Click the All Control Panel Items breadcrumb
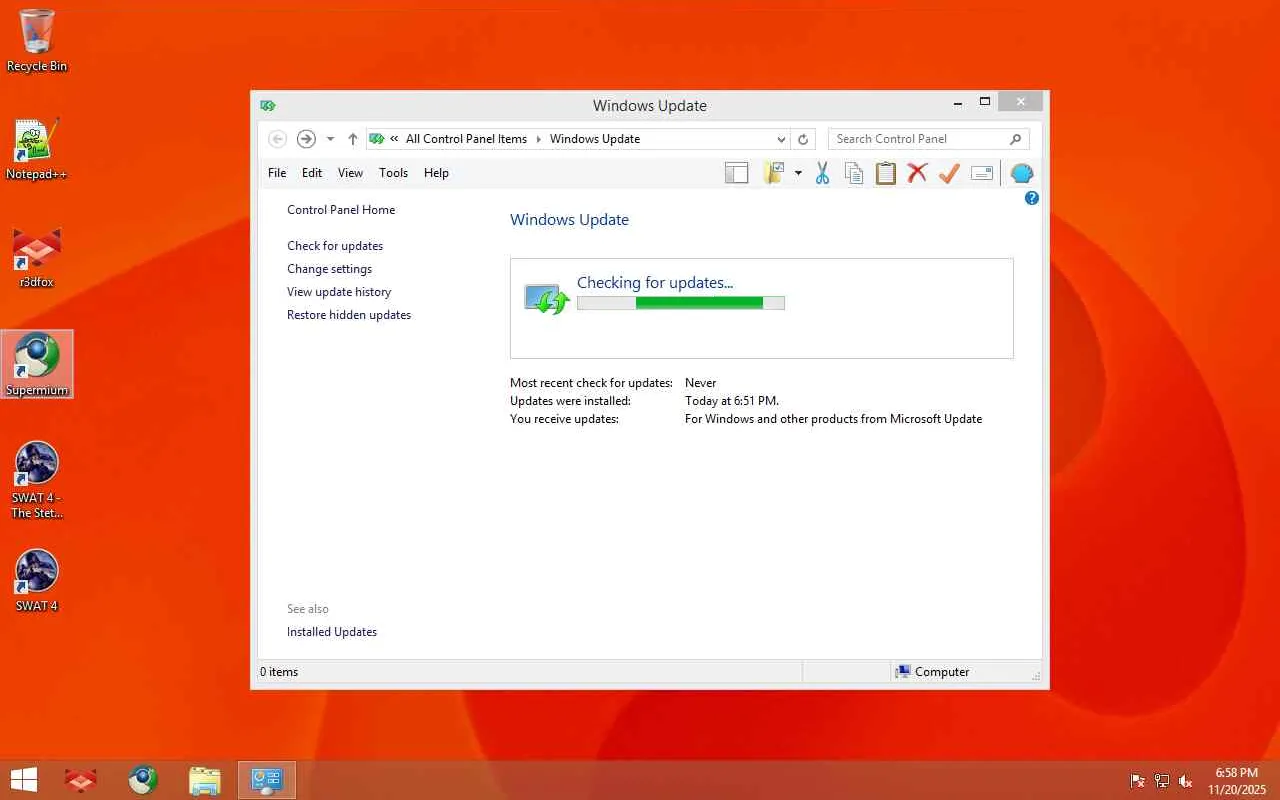Image resolution: width=1280 pixels, height=800 pixels. [466, 139]
